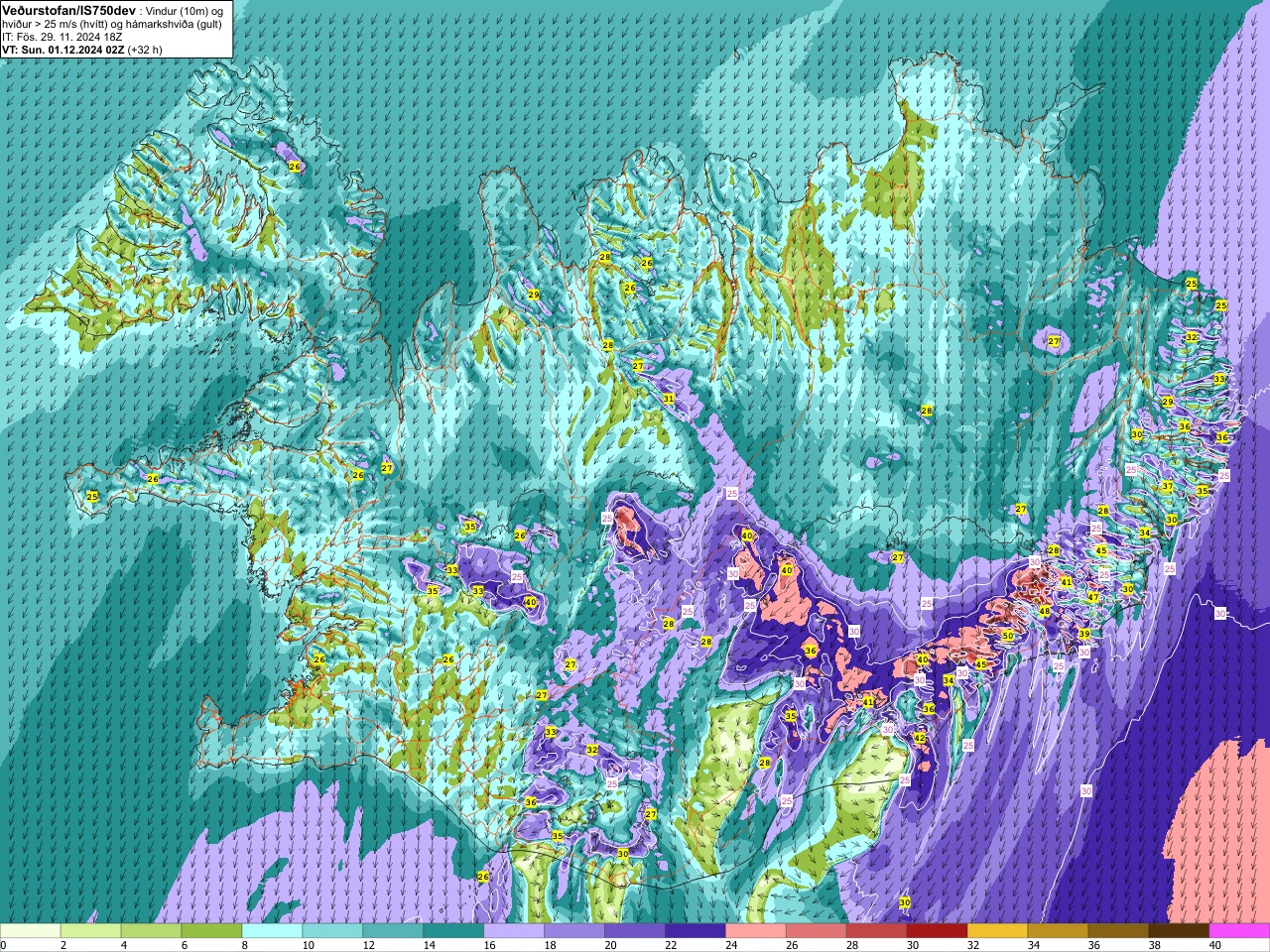
Task: Click the yellow gust marker labeled 42
Action: tap(920, 738)
